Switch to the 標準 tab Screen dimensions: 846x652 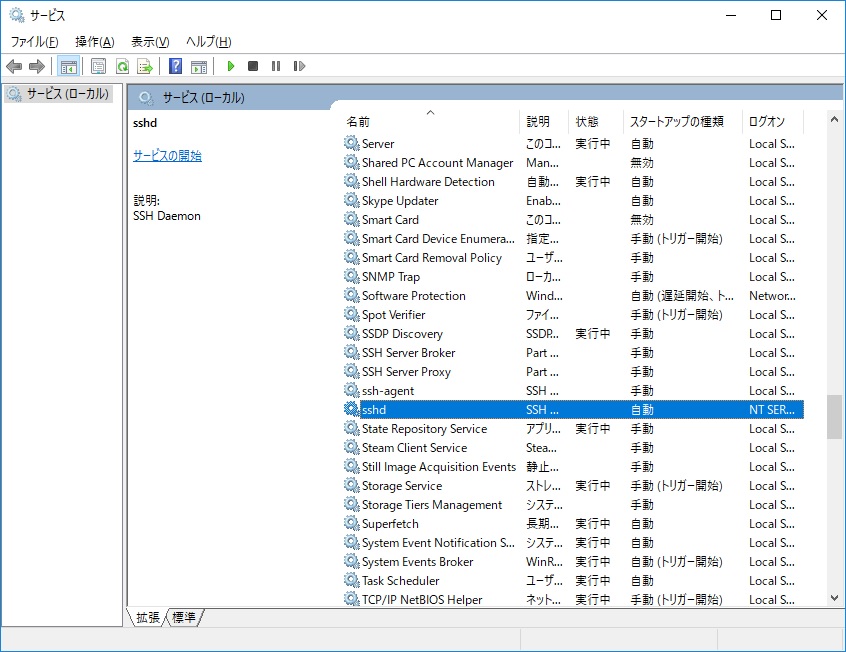[185, 618]
